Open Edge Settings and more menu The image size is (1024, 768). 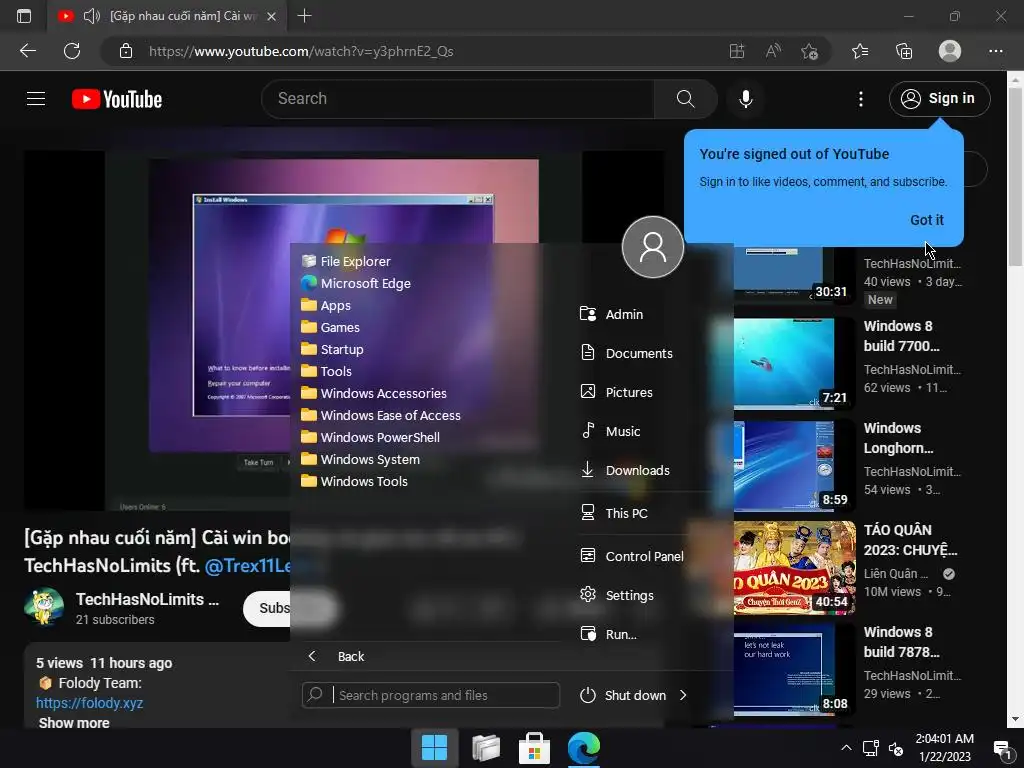(995, 51)
